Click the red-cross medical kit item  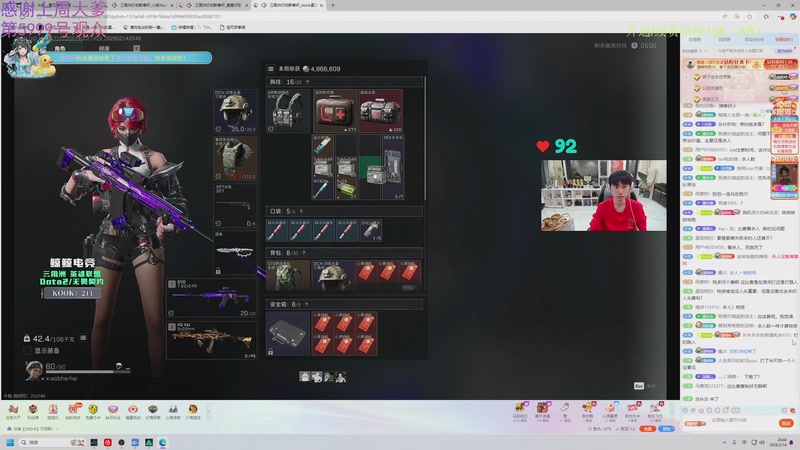tap(335, 111)
